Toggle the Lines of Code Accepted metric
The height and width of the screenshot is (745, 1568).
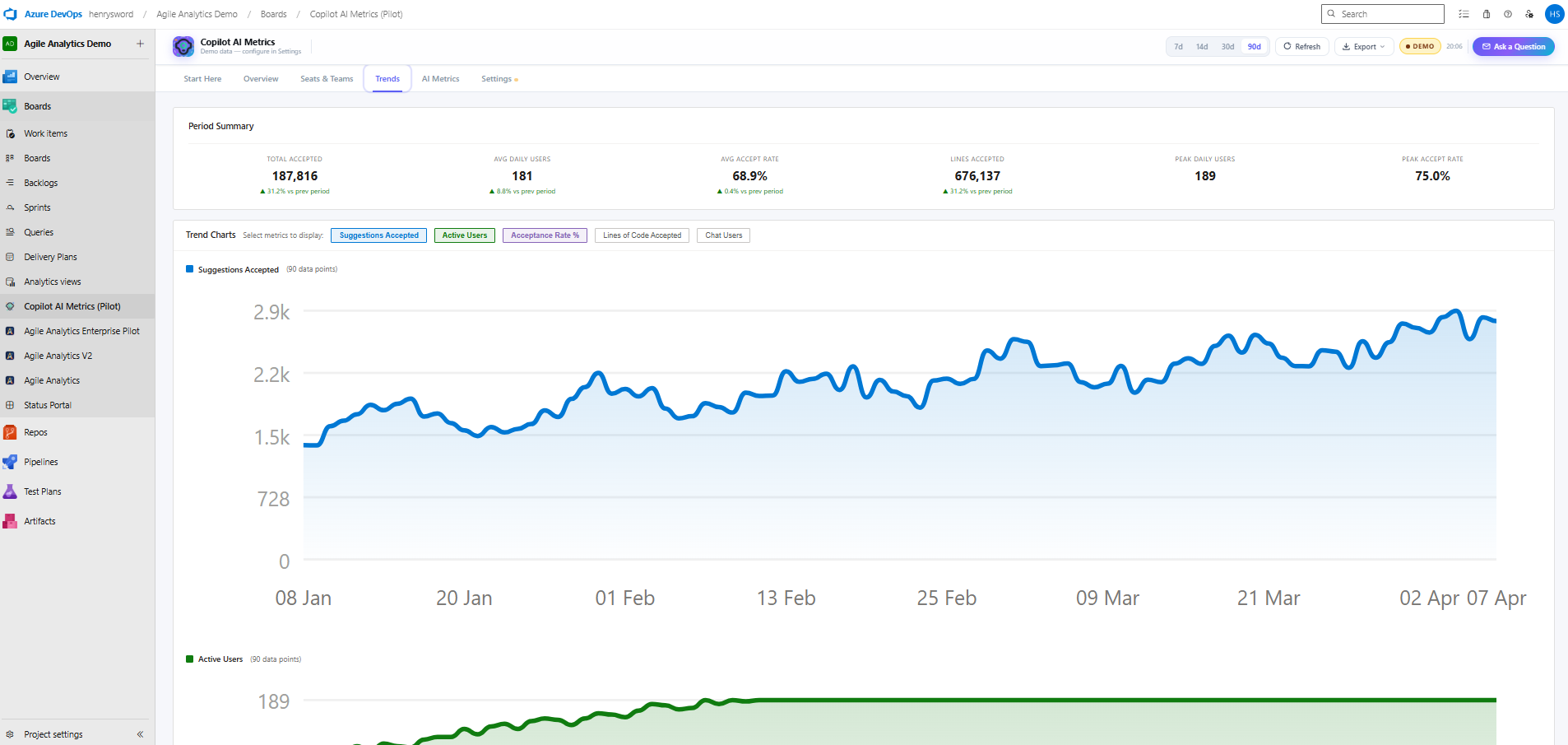click(x=641, y=235)
